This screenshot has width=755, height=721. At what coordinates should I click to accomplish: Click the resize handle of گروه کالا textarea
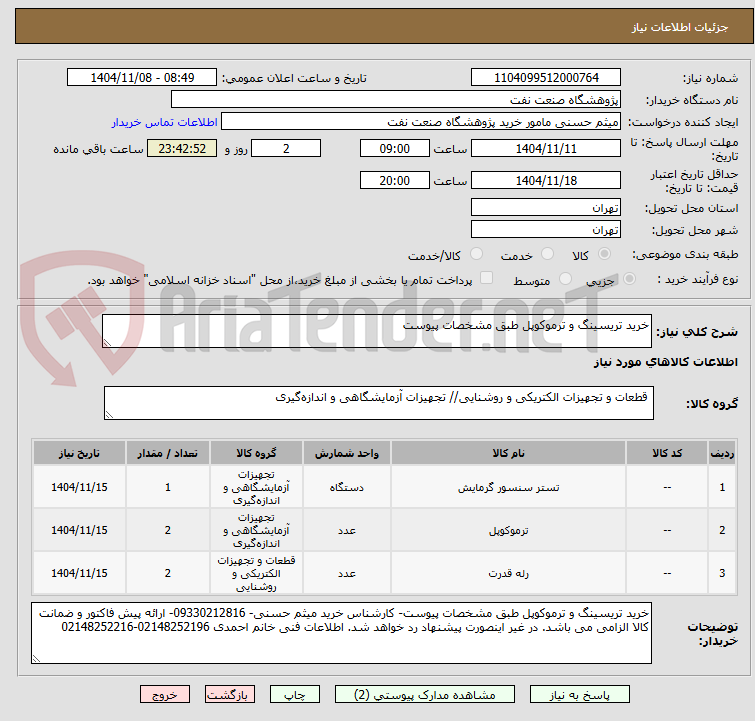pos(109,414)
